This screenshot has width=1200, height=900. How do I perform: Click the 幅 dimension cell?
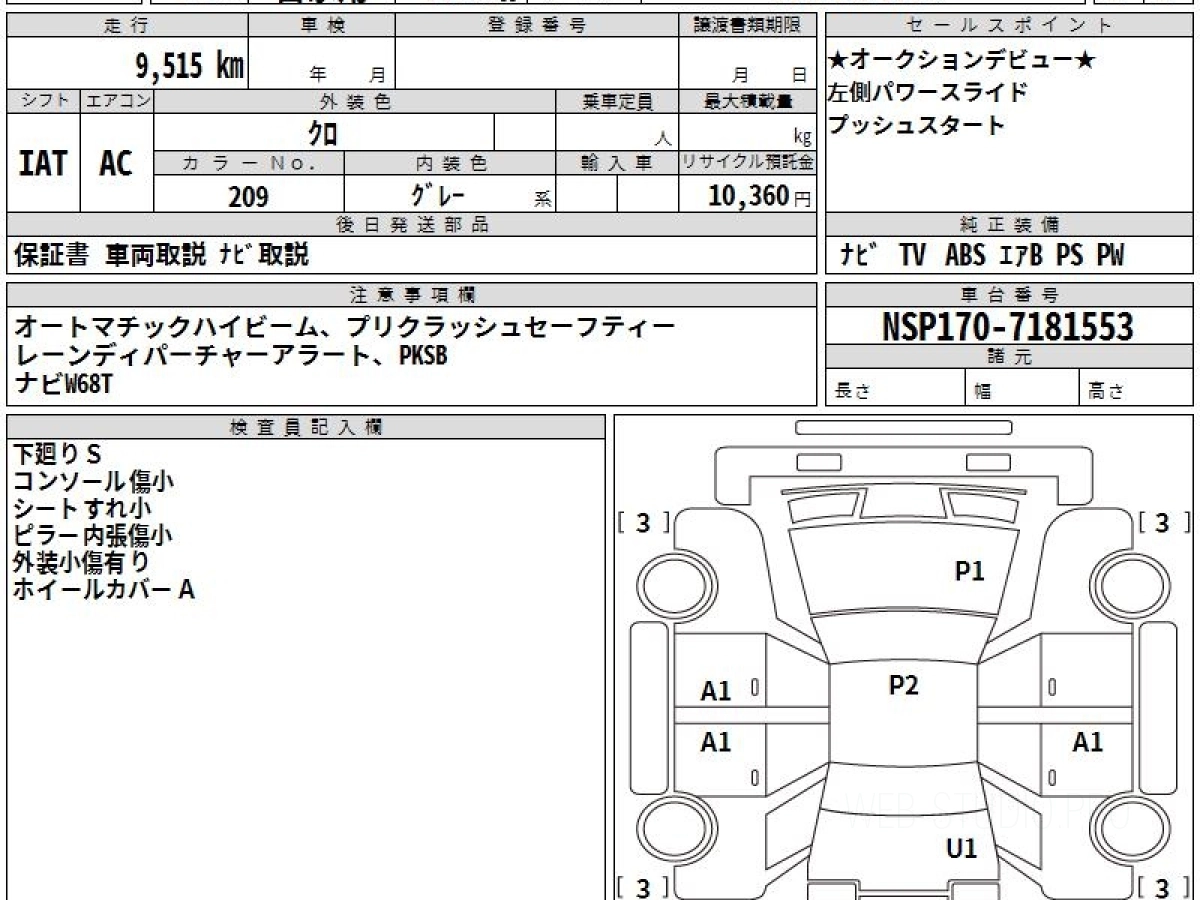1023,387
